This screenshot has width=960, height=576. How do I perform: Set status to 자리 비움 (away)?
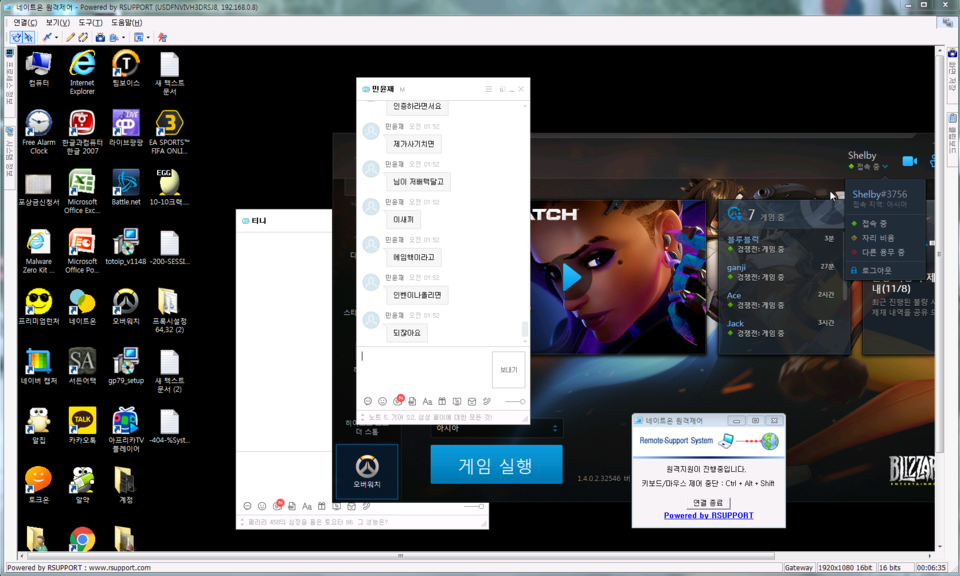876,238
